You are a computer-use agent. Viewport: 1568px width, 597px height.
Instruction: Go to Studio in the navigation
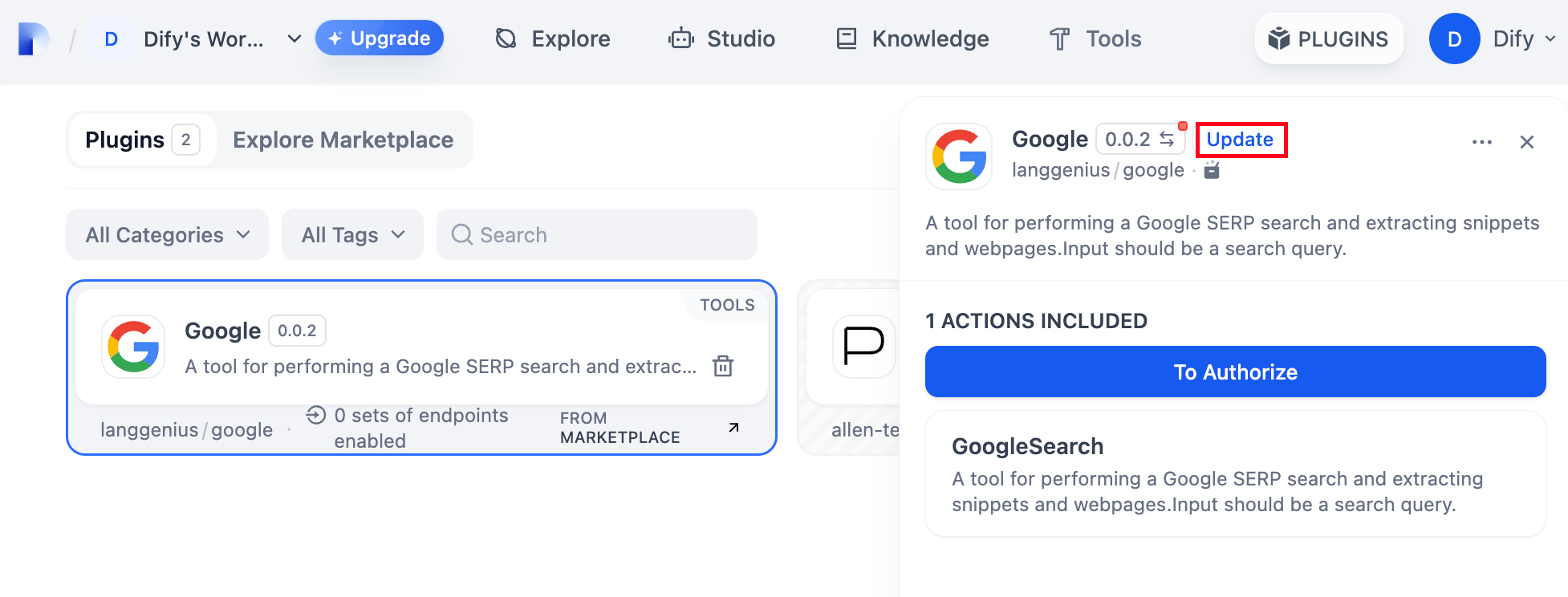[x=722, y=39]
